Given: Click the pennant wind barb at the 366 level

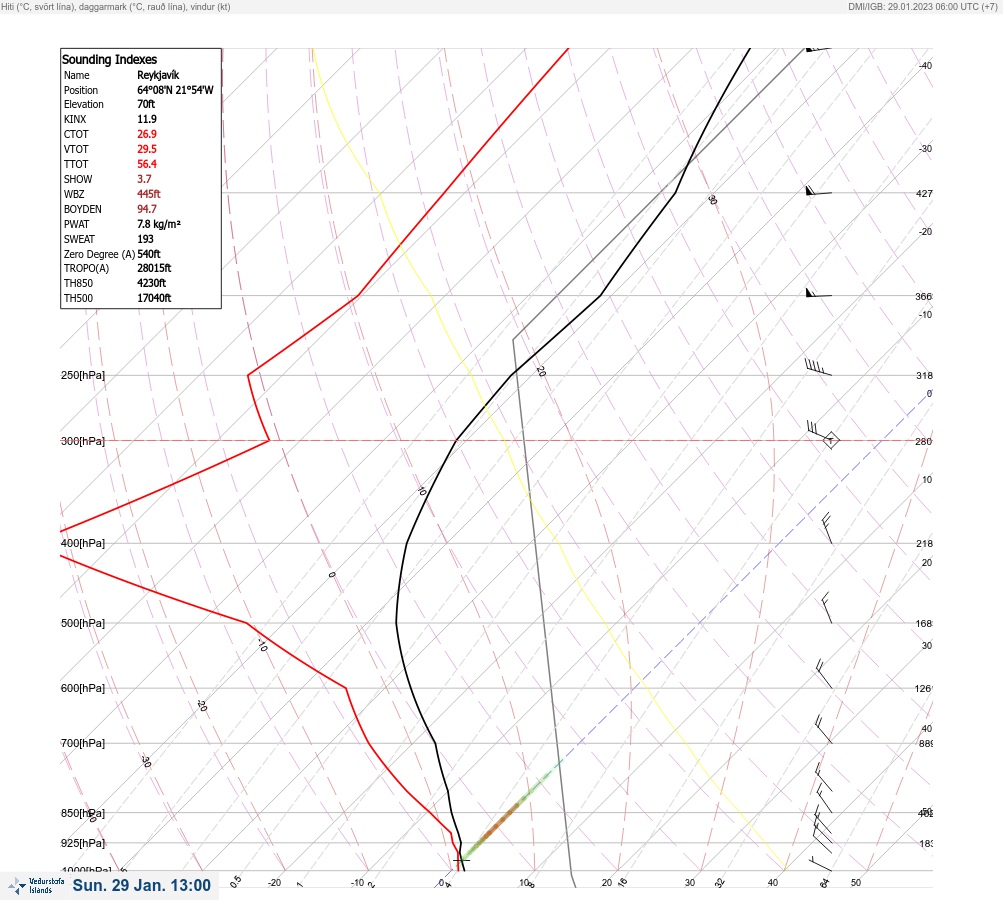Looking at the screenshot, I should [818, 293].
